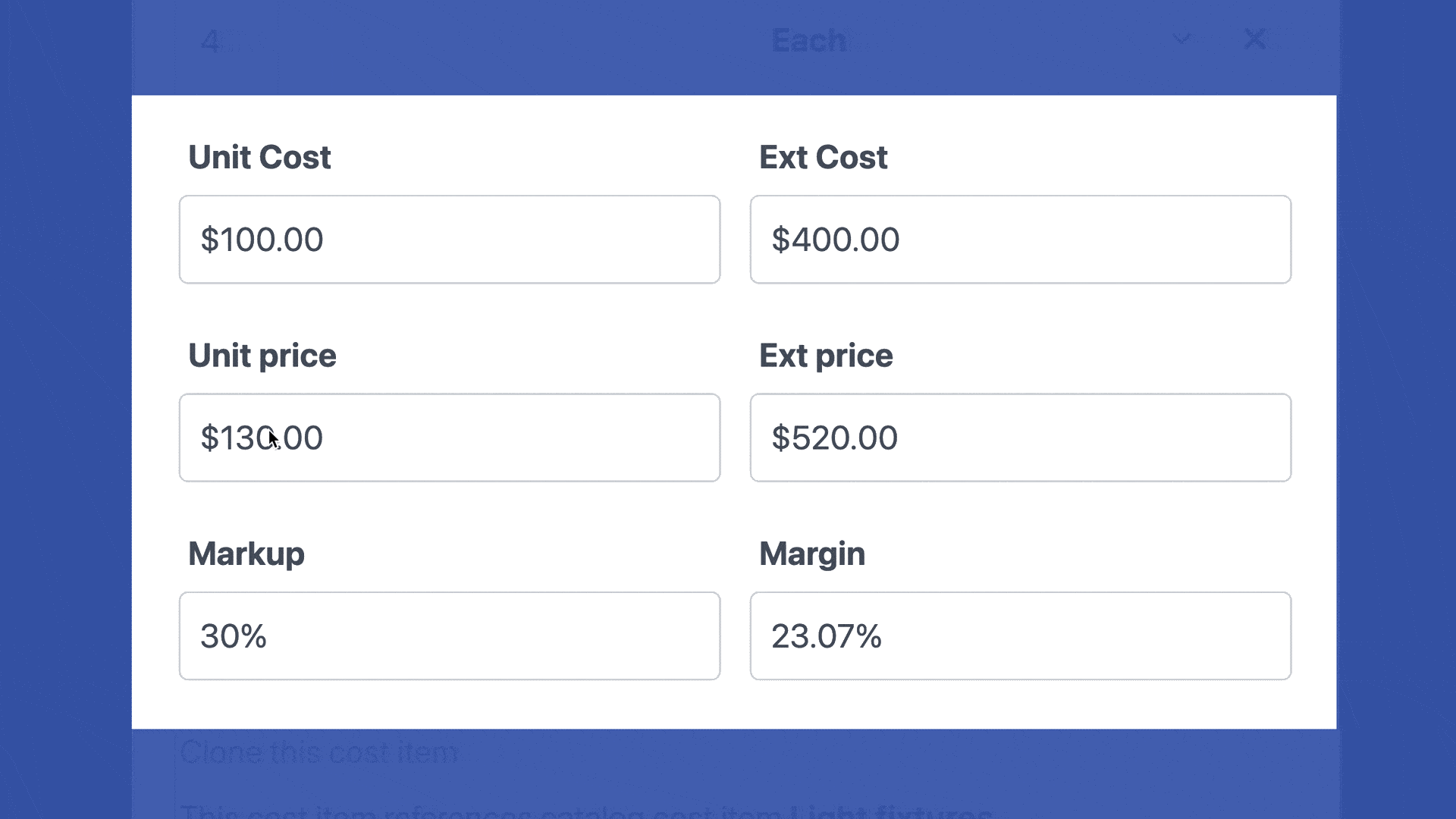The height and width of the screenshot is (819, 1456).
Task: Click the Margin label
Action: tap(811, 554)
